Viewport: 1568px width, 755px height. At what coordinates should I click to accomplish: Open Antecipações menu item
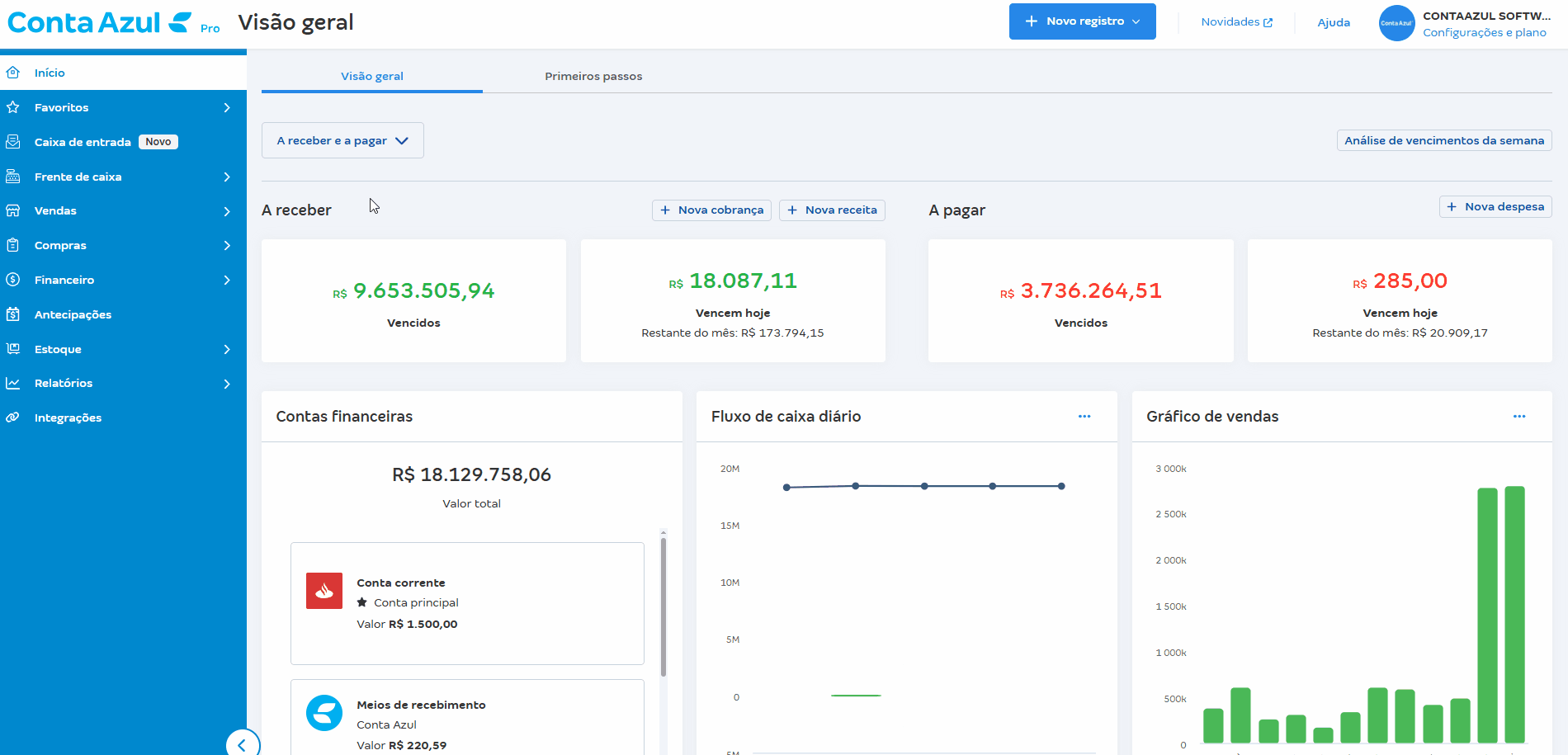pos(123,314)
